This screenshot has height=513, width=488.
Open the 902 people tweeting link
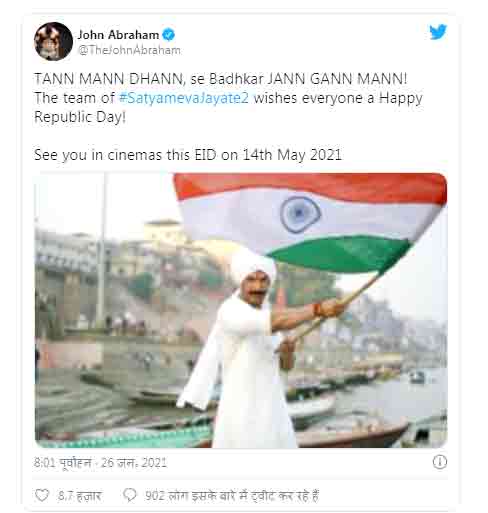(x=232, y=496)
